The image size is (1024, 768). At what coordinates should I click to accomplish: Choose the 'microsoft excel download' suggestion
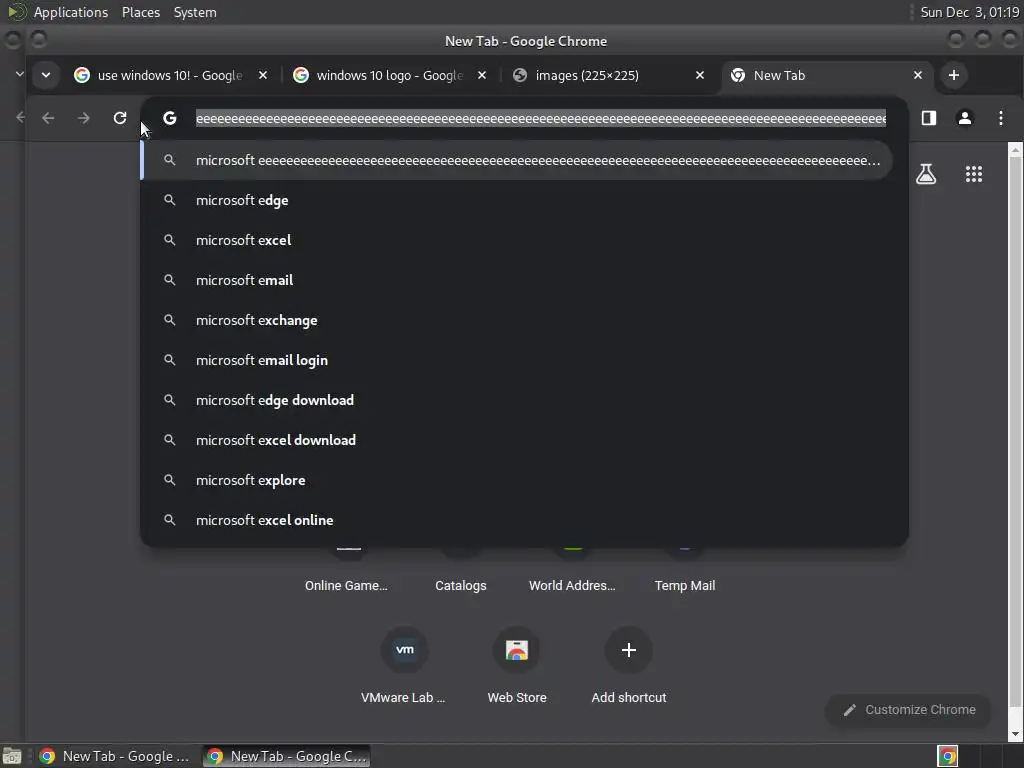(x=517, y=440)
